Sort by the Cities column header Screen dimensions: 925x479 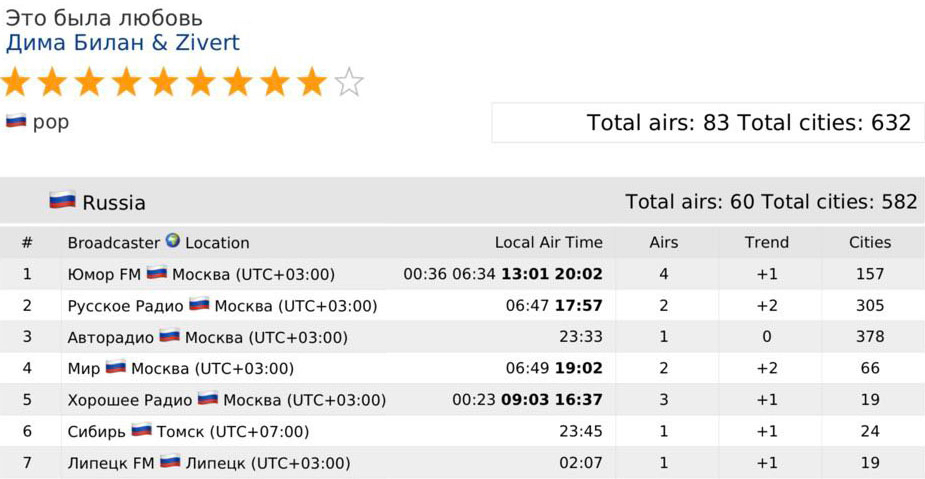[x=870, y=242]
